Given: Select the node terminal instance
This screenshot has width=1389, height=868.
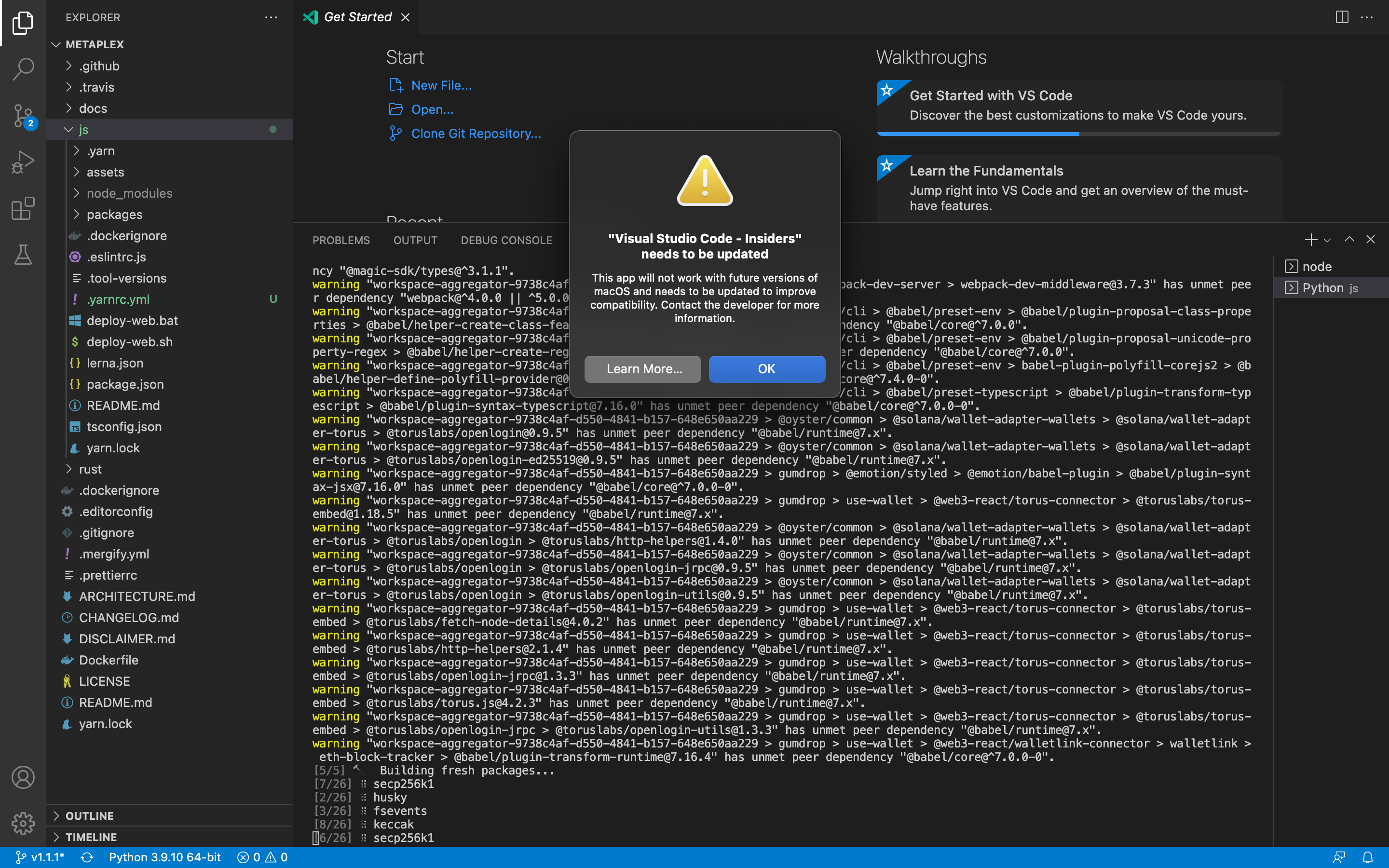Looking at the screenshot, I should point(1331,266).
